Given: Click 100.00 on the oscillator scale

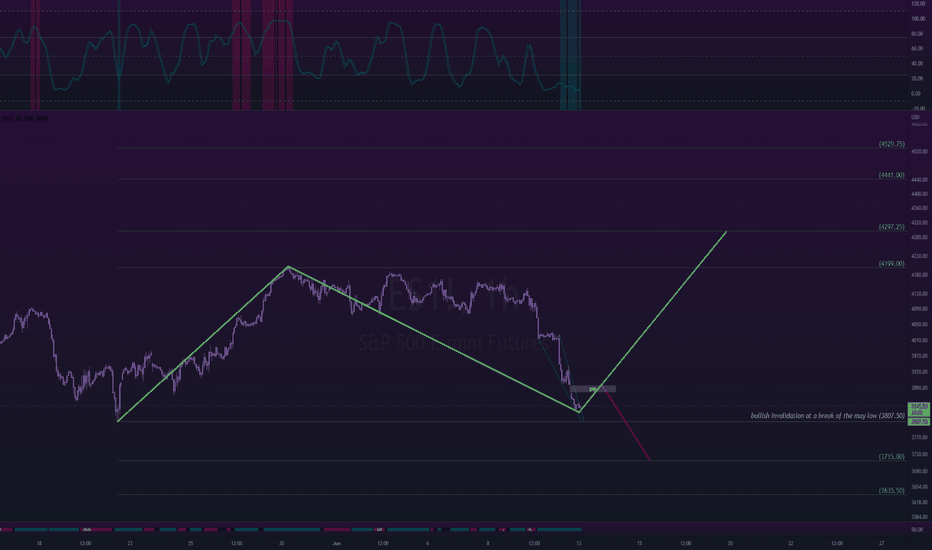Looking at the screenshot, I should point(918,19).
